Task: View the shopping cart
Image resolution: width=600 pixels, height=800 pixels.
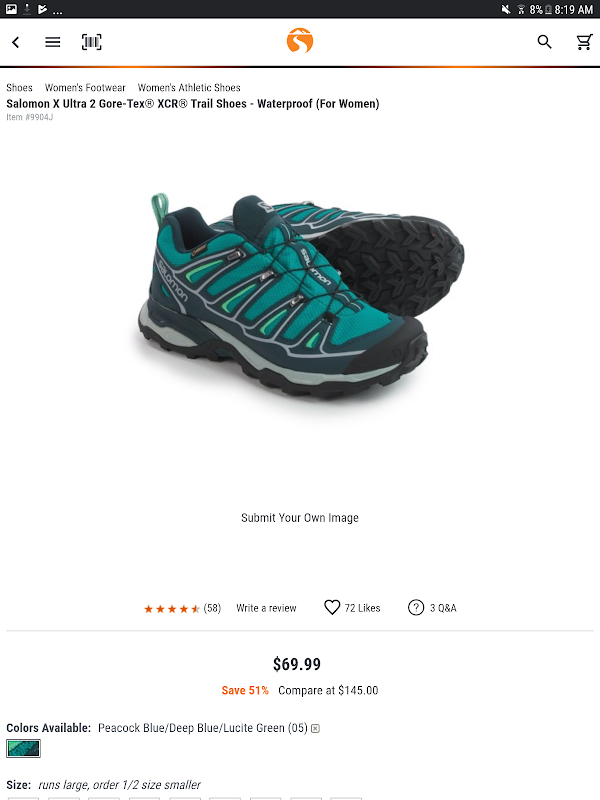Action: [584, 42]
